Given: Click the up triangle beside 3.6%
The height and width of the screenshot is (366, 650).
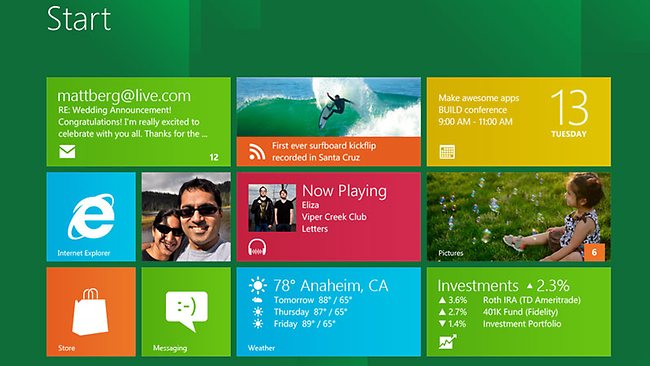Looking at the screenshot, I should (x=442, y=300).
